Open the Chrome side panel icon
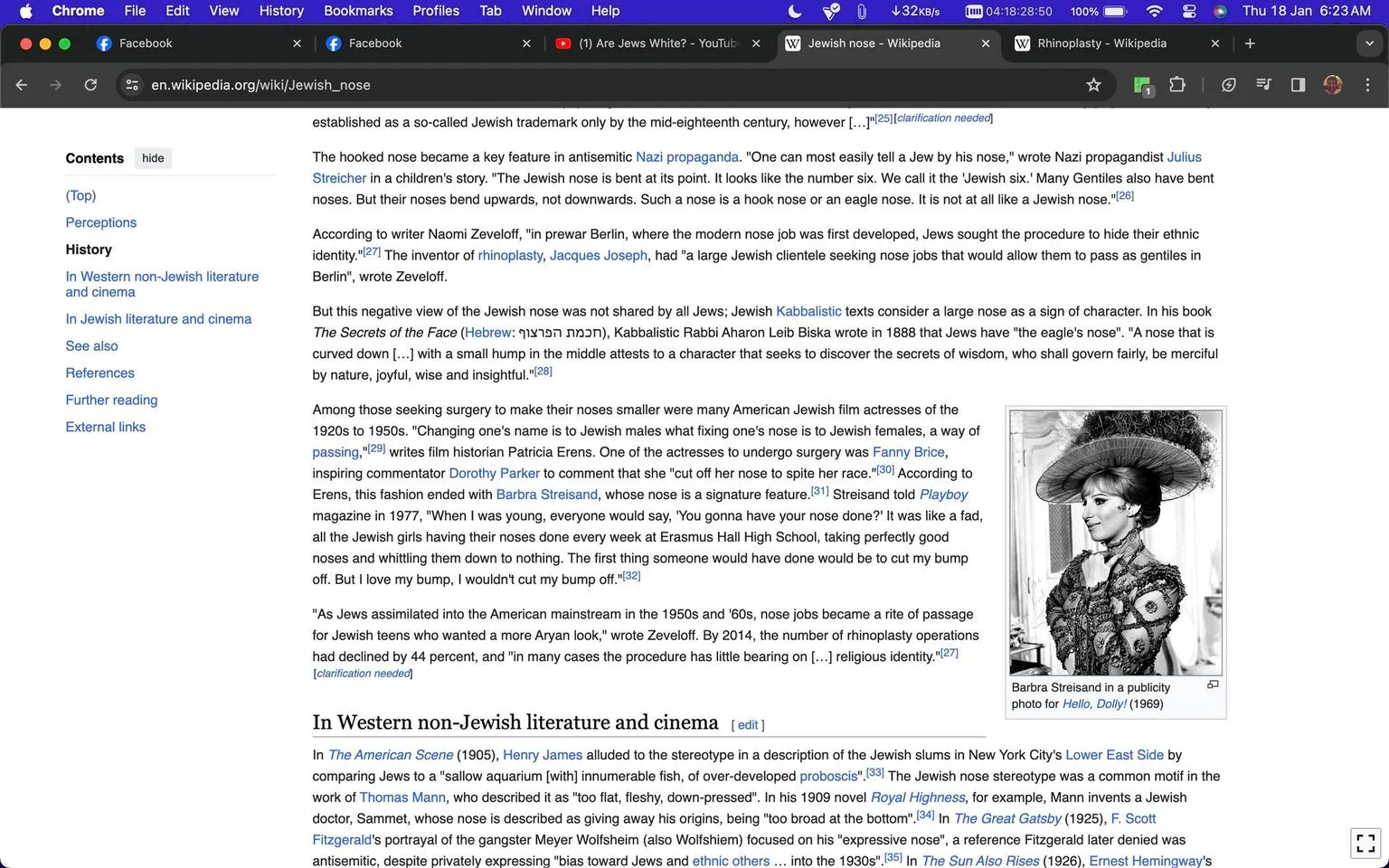This screenshot has height=868, width=1389. coord(1298,85)
